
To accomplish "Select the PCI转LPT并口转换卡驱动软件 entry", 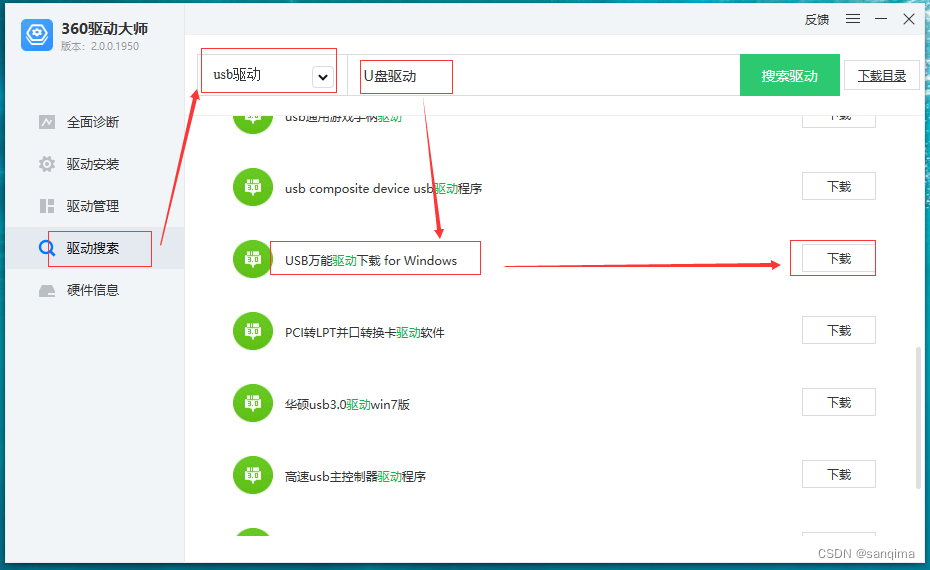I will (364, 333).
